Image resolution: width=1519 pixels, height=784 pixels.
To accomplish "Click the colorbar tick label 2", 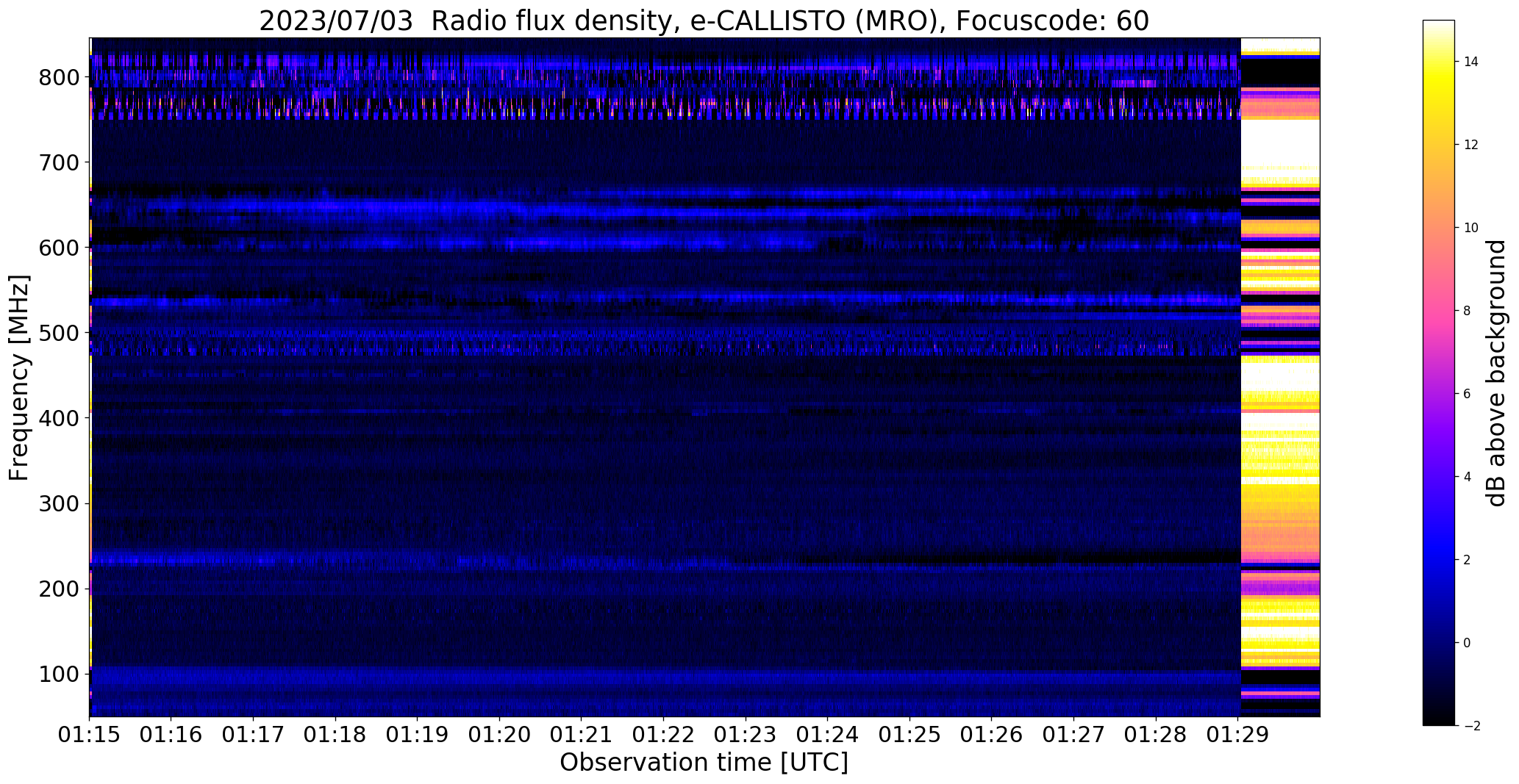I will [x=1467, y=560].
